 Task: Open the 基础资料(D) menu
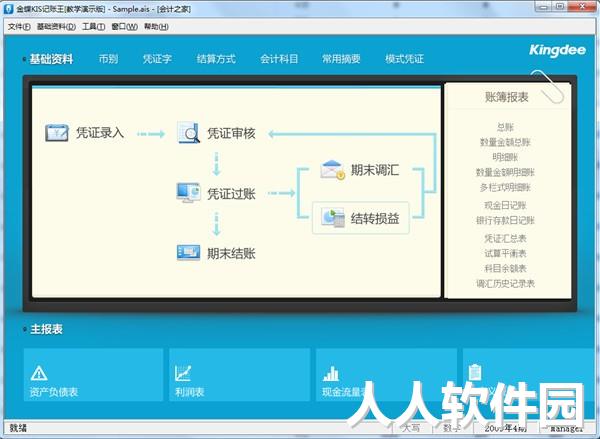[56, 26]
